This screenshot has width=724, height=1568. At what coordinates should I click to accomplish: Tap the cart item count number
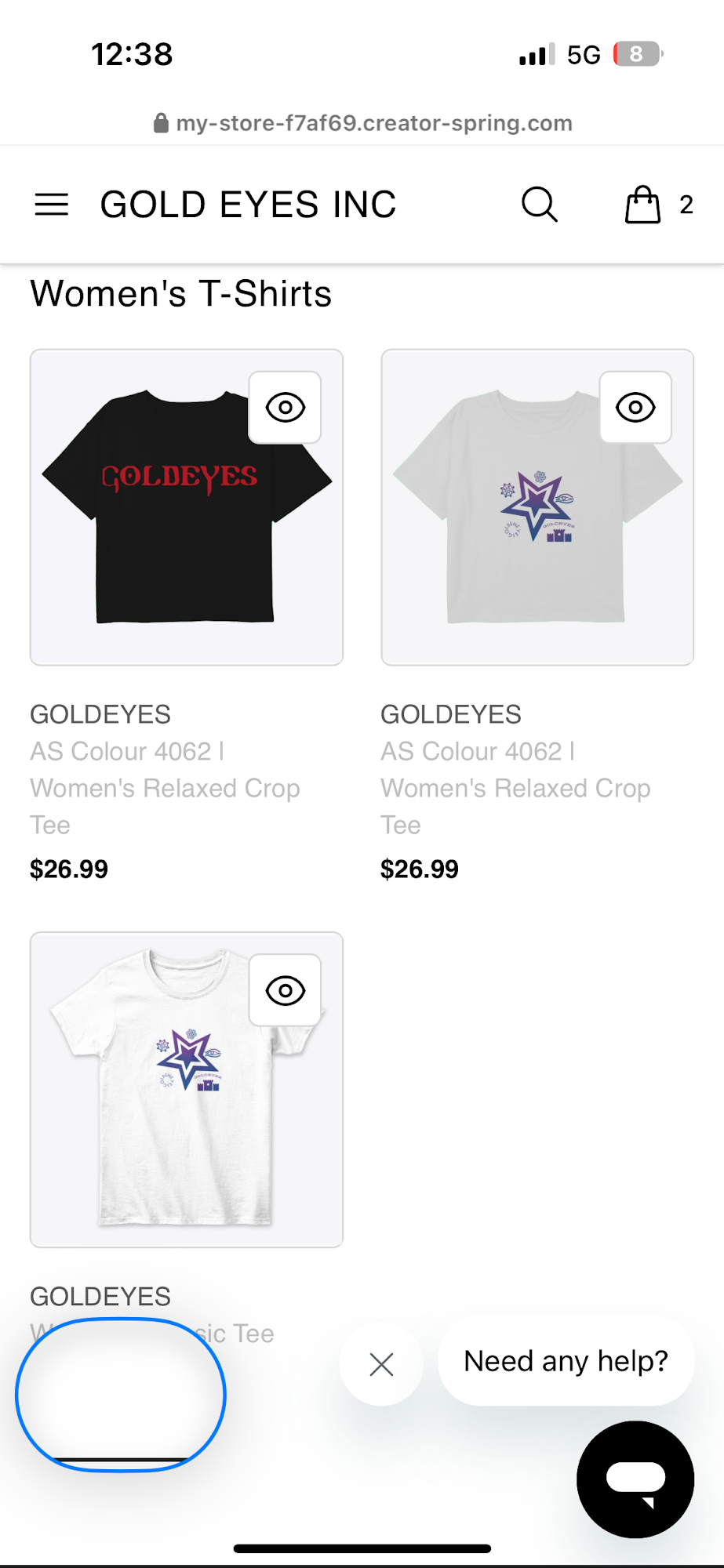(686, 205)
